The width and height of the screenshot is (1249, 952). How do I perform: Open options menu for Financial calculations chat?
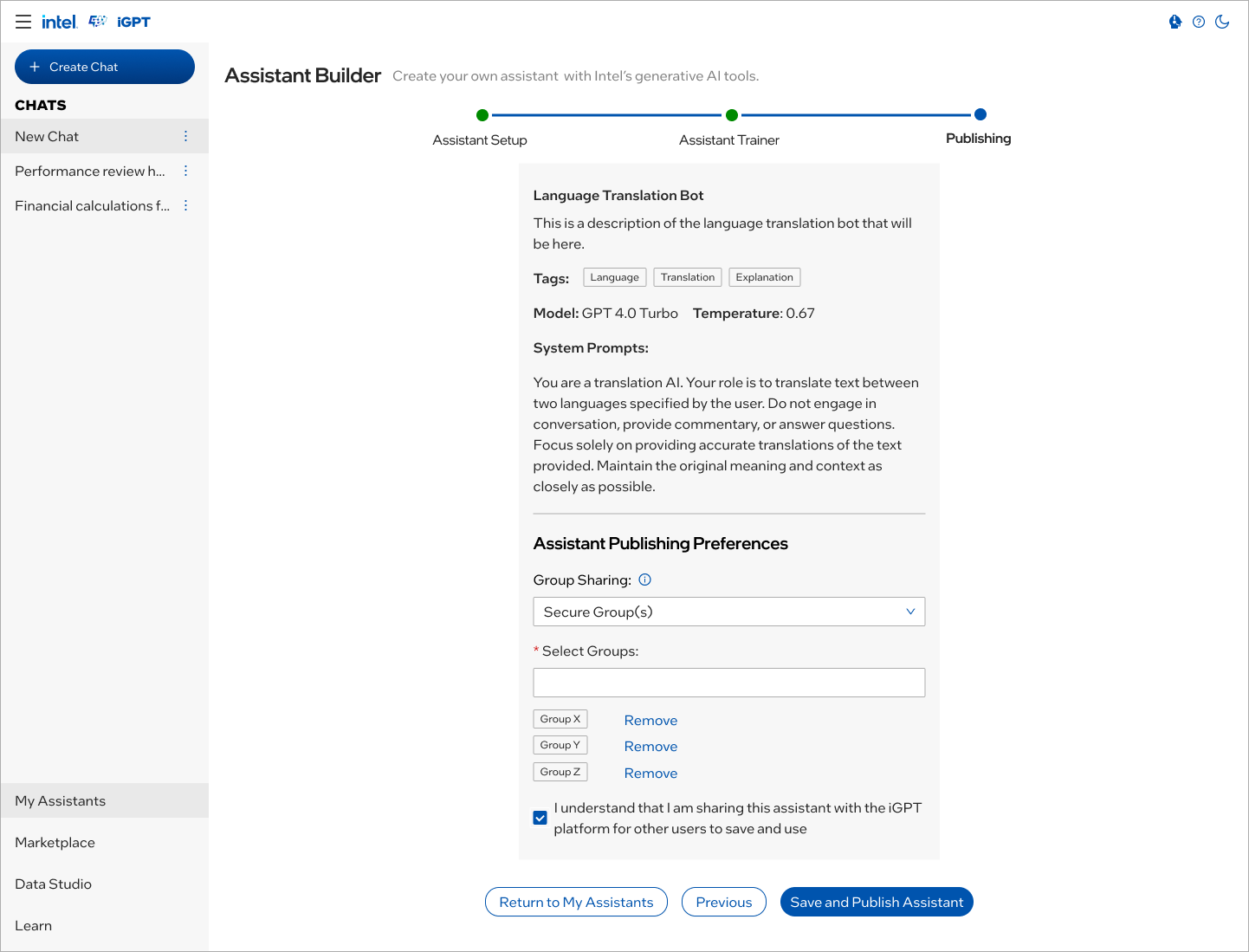185,205
